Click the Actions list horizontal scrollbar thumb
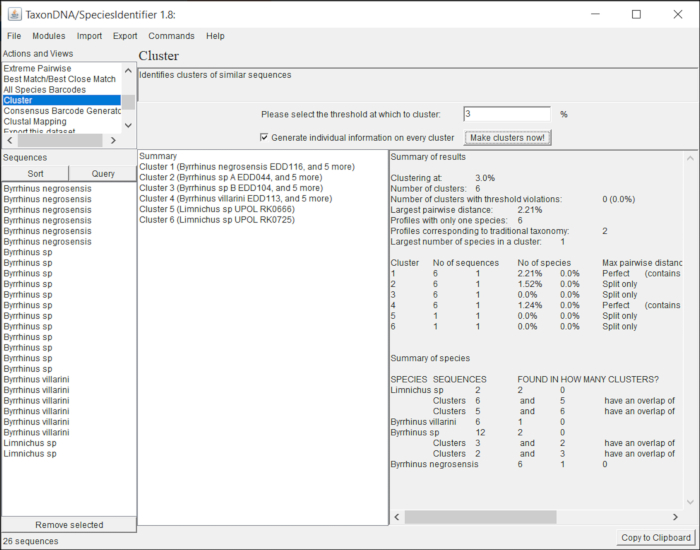Screen dimensions: 700x550 coord(60,141)
